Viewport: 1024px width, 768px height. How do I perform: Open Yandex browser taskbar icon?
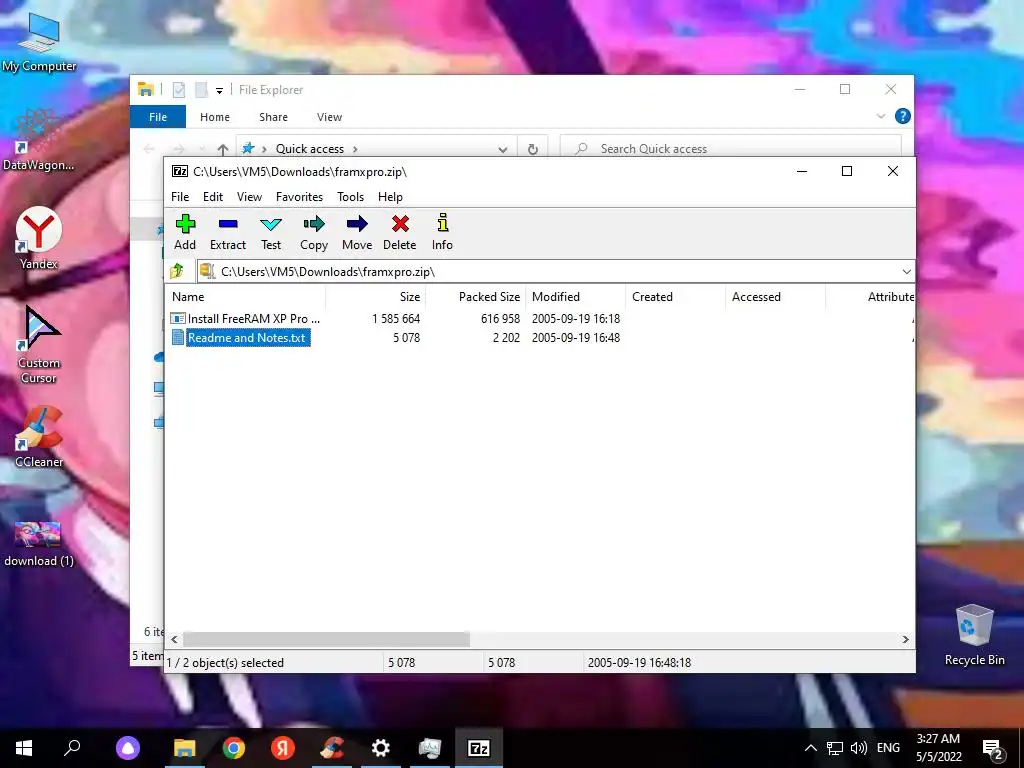[x=283, y=748]
